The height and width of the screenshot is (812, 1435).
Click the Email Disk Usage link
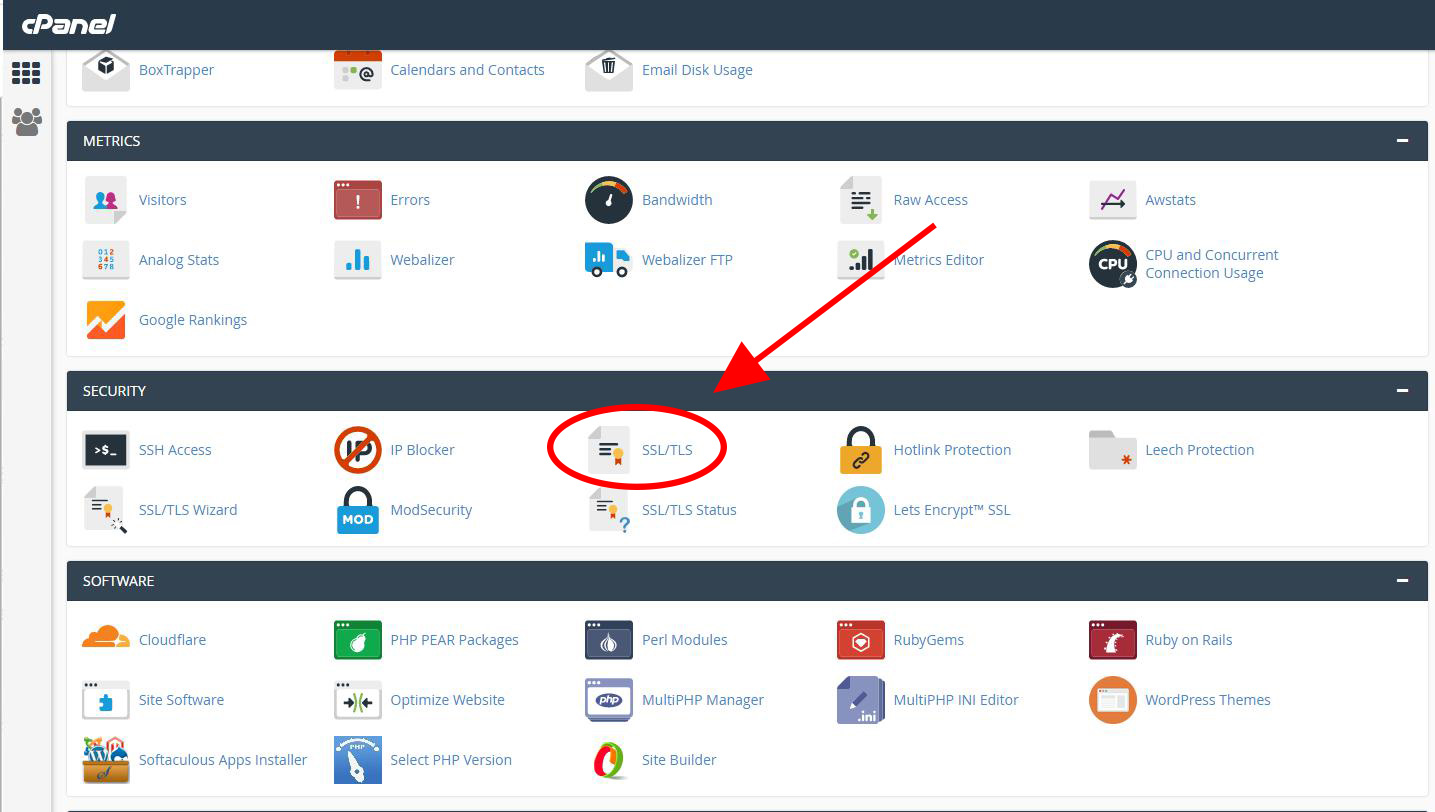(697, 70)
